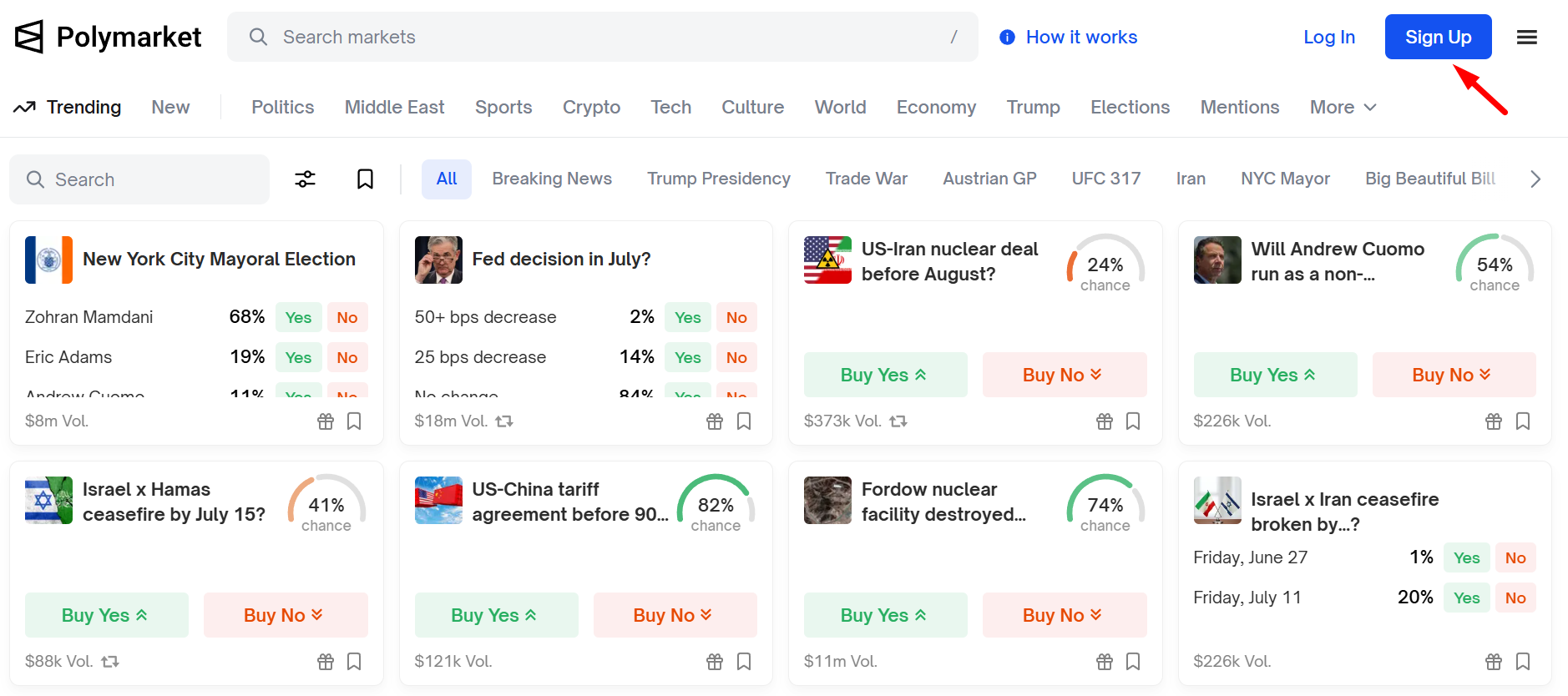This screenshot has width=1568, height=696.
Task: Bookmark the US-China tariff agreement market
Action: tap(744, 662)
